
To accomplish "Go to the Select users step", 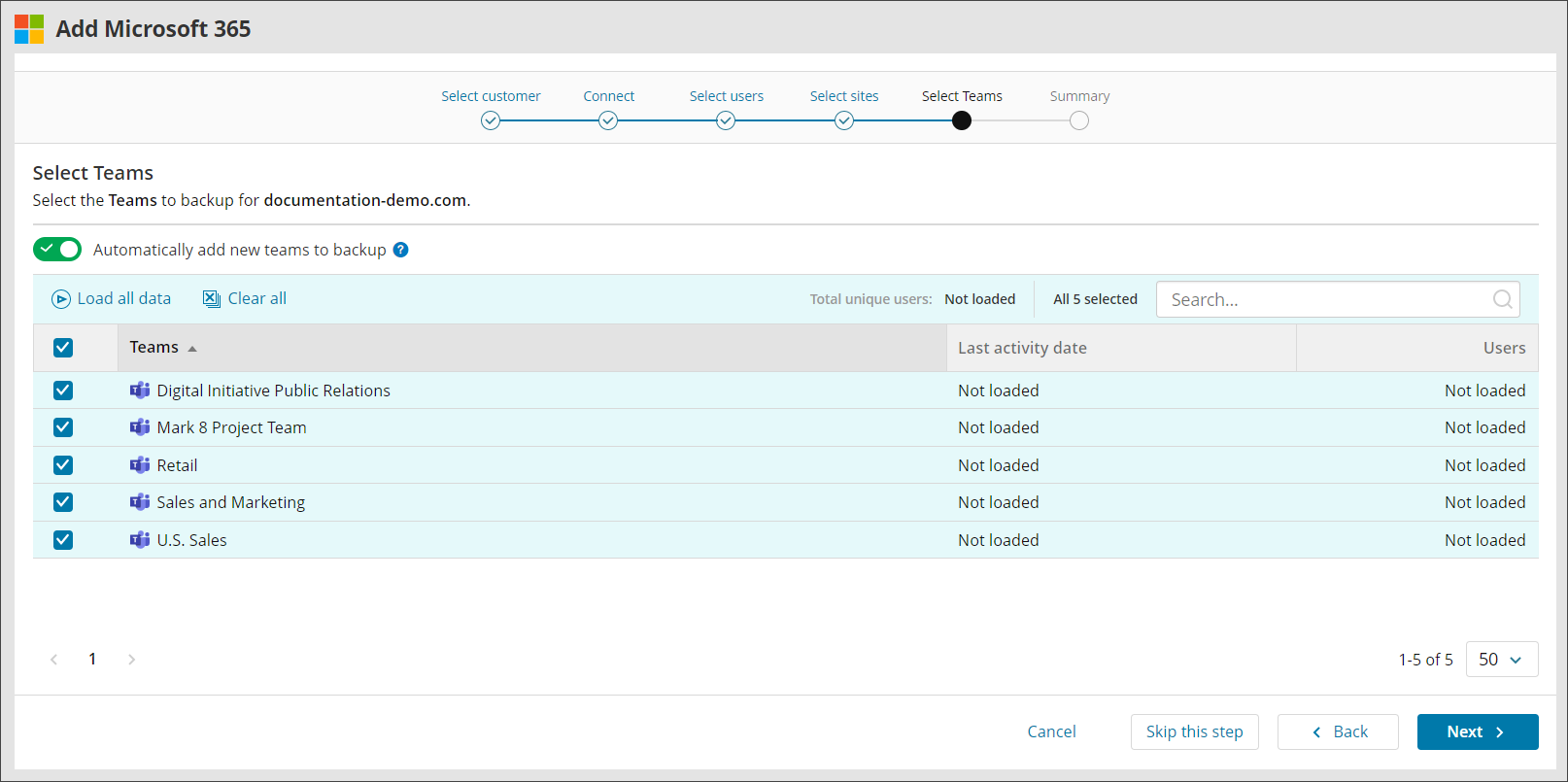I will pyautogui.click(x=726, y=120).
